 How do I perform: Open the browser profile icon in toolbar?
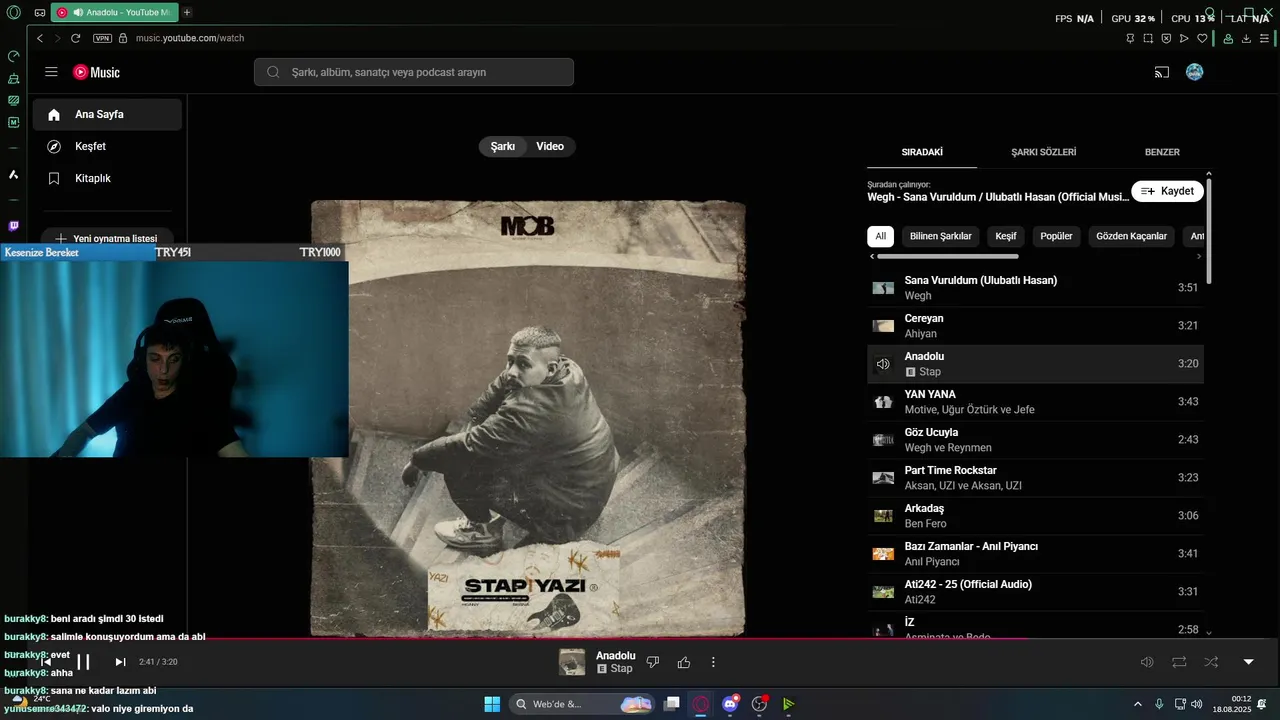point(1228,38)
